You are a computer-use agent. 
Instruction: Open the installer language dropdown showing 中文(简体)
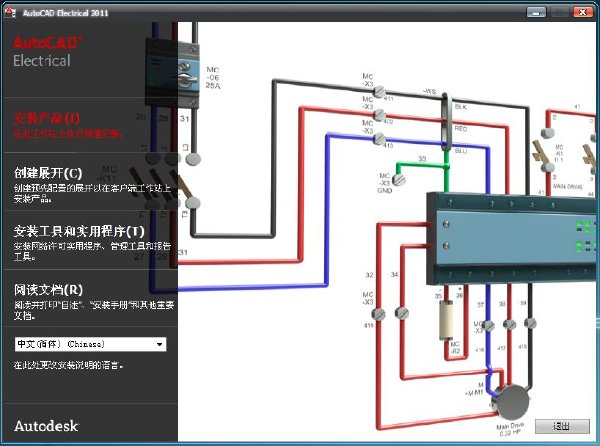[91, 344]
